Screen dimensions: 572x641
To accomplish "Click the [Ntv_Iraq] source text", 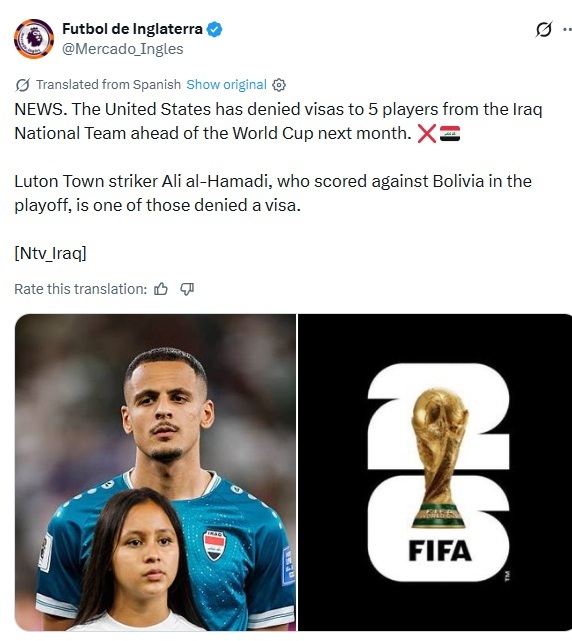I will coord(50,253).
